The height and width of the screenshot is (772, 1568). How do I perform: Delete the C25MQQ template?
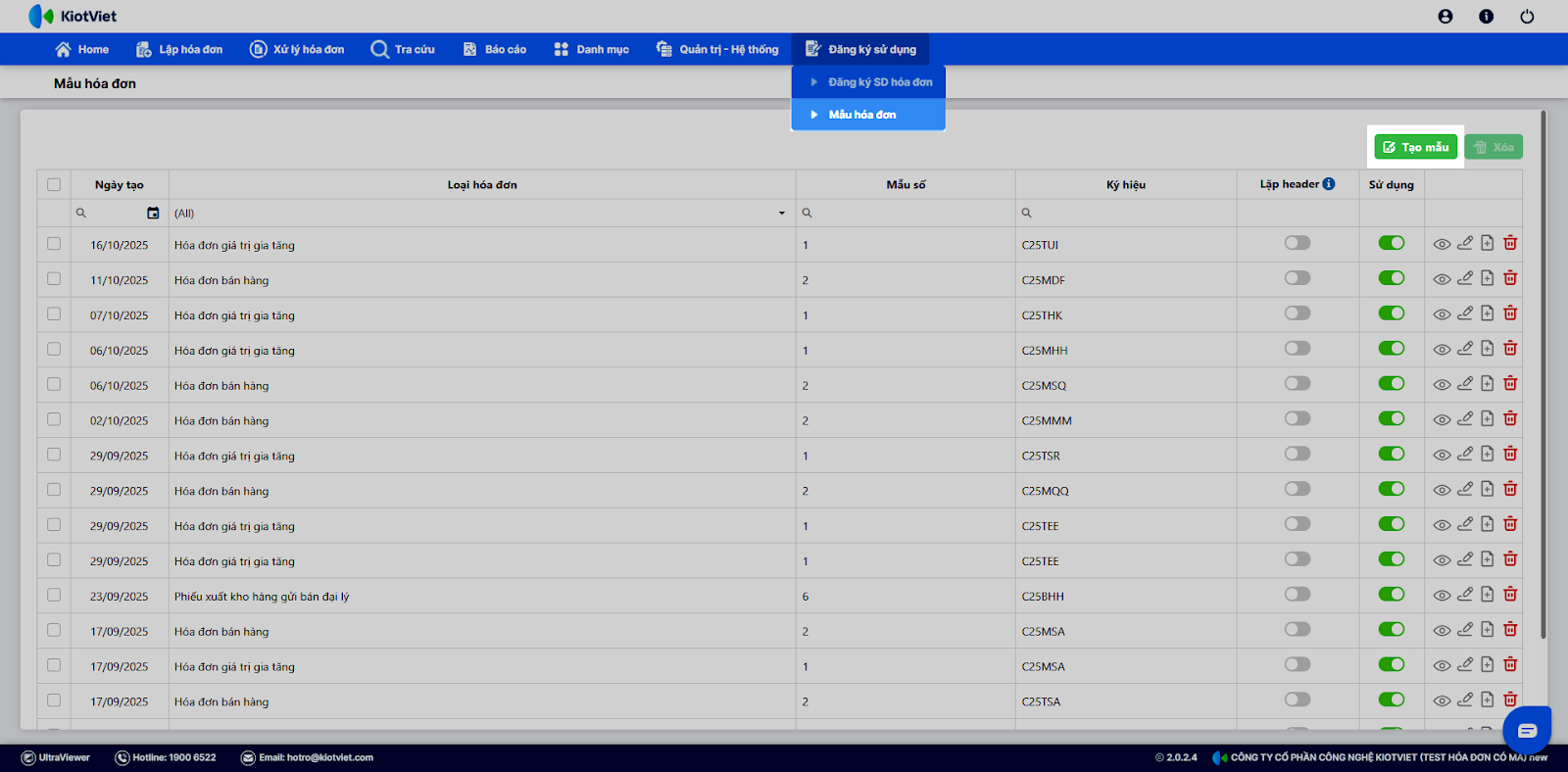click(x=1510, y=489)
